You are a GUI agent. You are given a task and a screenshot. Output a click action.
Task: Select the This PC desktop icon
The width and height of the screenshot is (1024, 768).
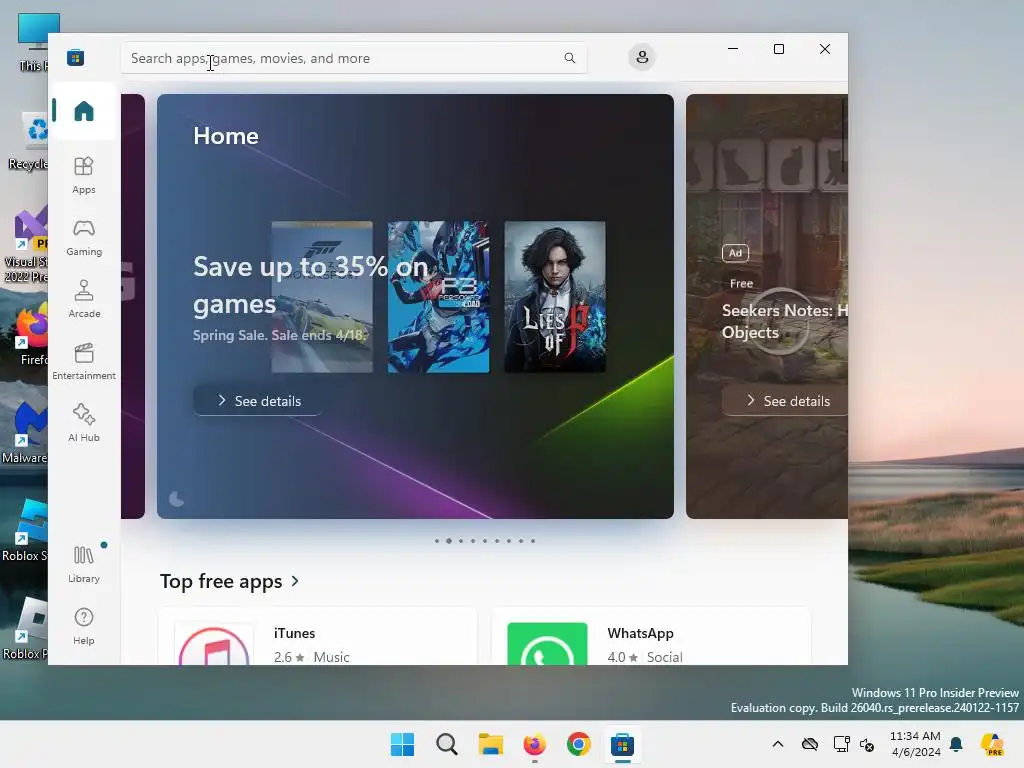click(x=35, y=40)
